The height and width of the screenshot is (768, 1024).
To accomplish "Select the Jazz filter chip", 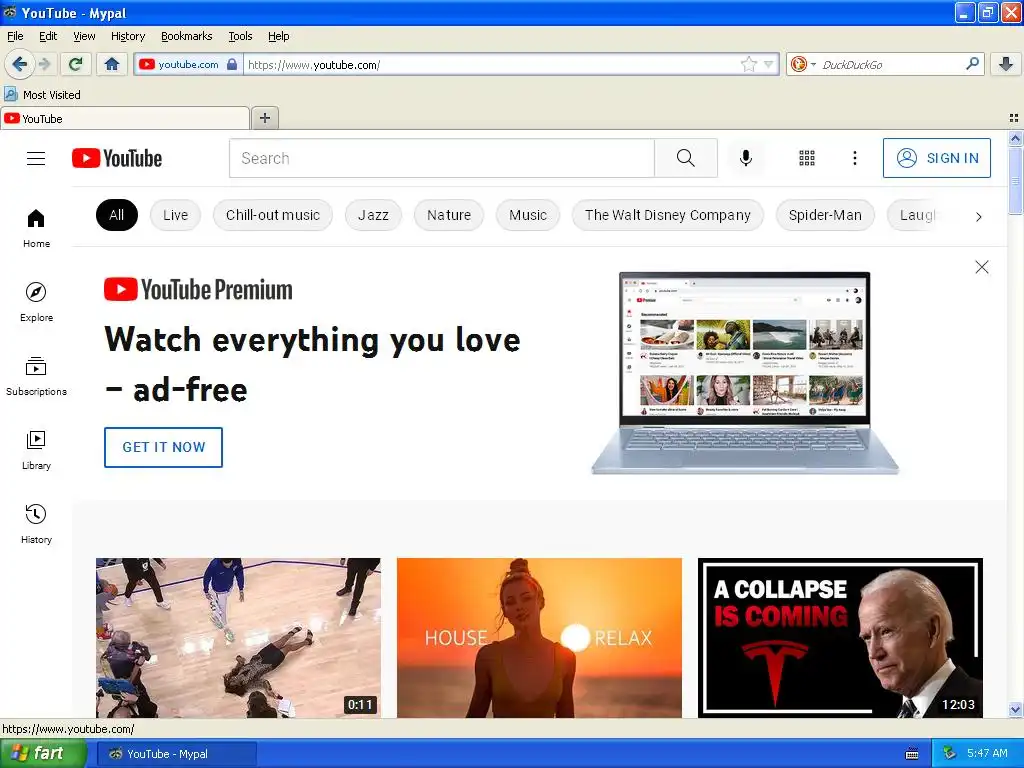I will pos(373,215).
